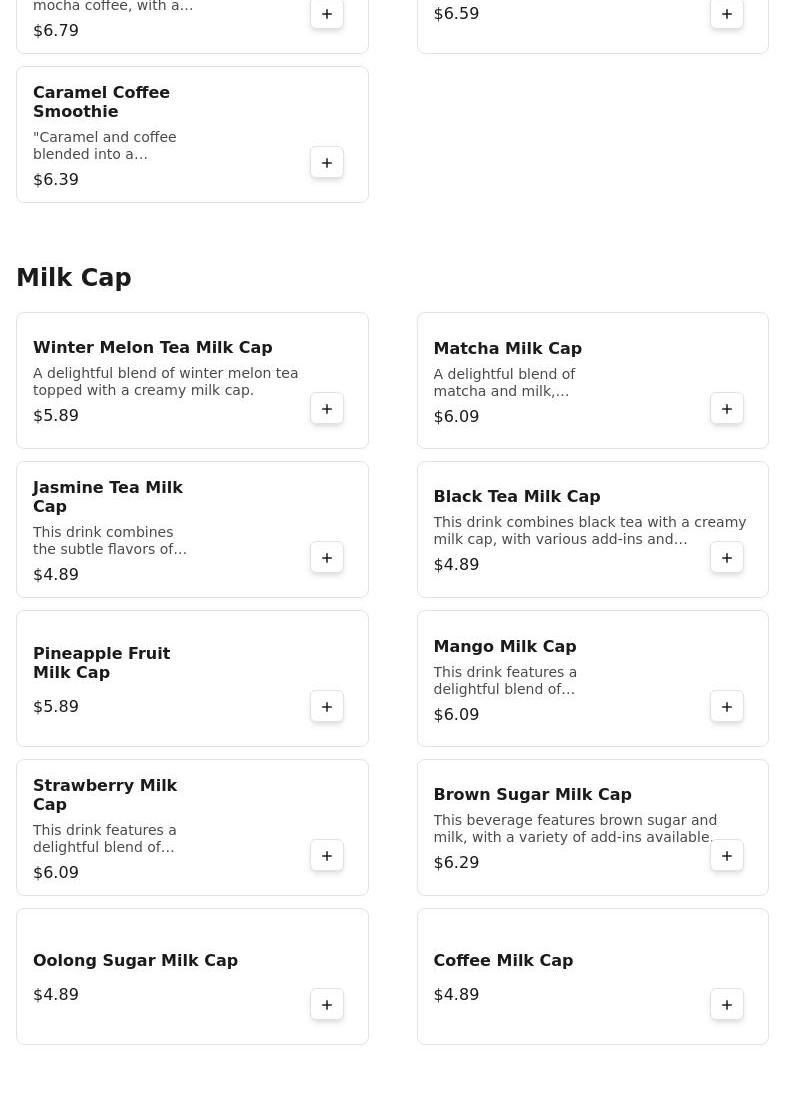Viewport: 785px width, 1093px height.
Task: Open Matcha Milk Cap item title
Action: pos(508,348)
